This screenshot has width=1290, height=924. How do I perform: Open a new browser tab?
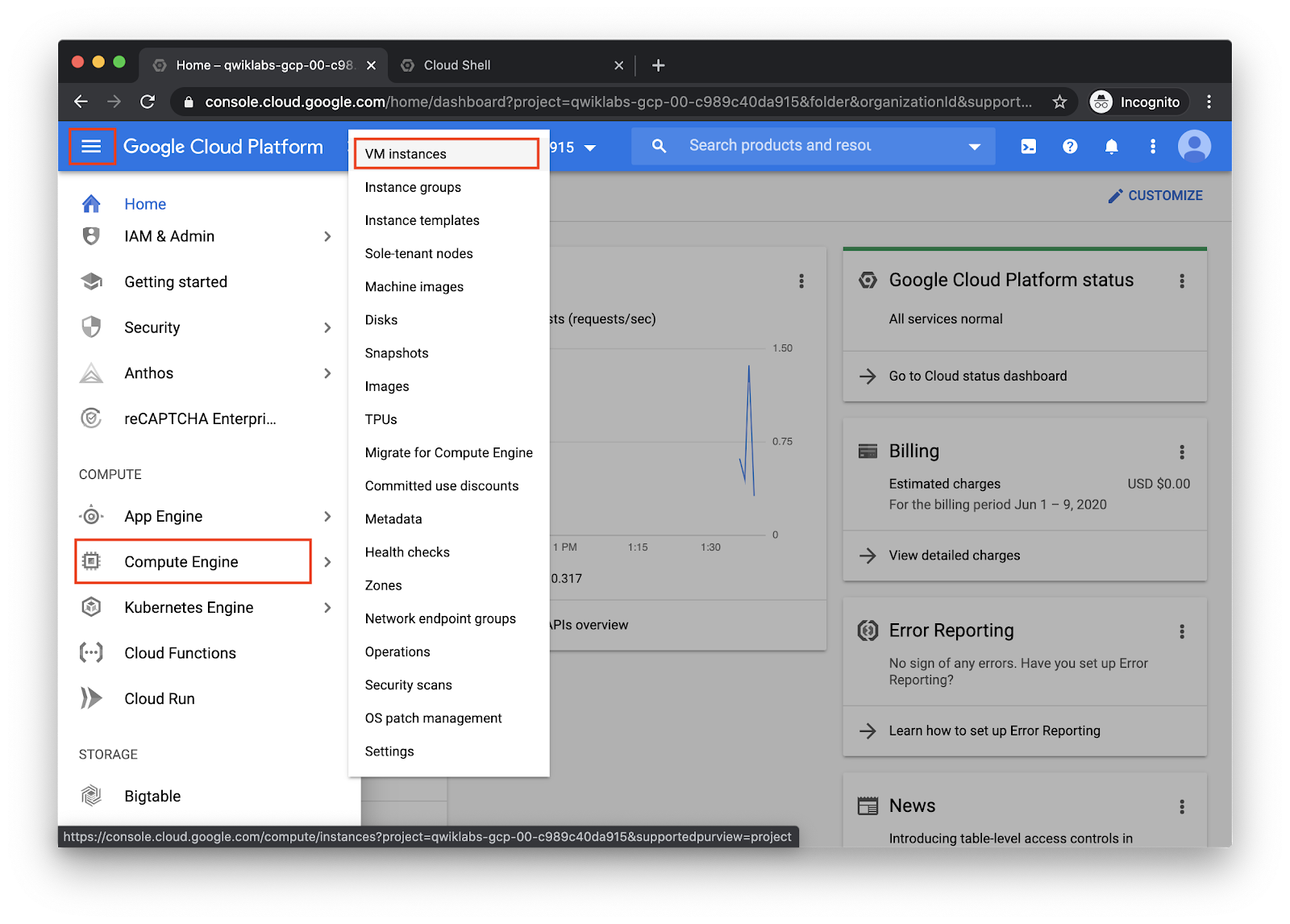658,65
